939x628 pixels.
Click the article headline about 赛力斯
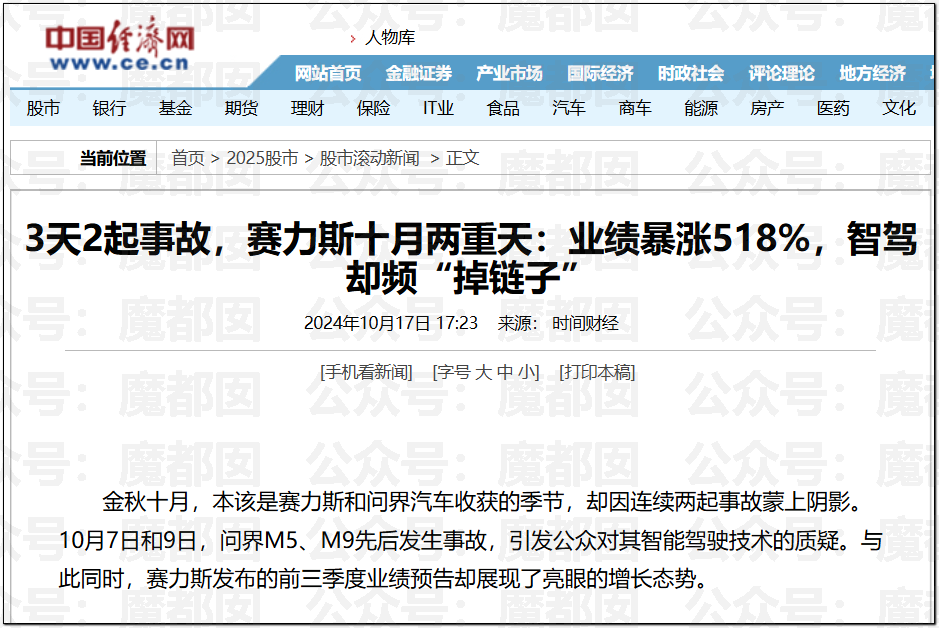(x=471, y=258)
